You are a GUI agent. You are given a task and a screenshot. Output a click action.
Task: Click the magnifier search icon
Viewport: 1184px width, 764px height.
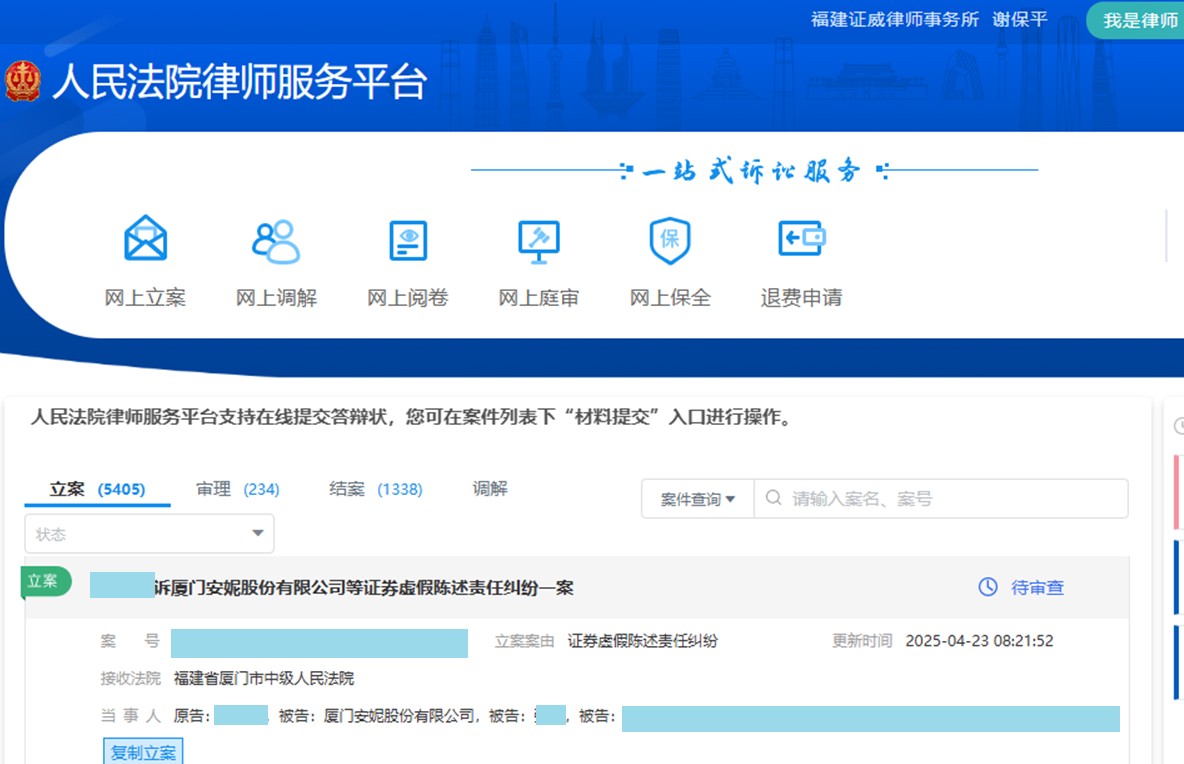773,498
